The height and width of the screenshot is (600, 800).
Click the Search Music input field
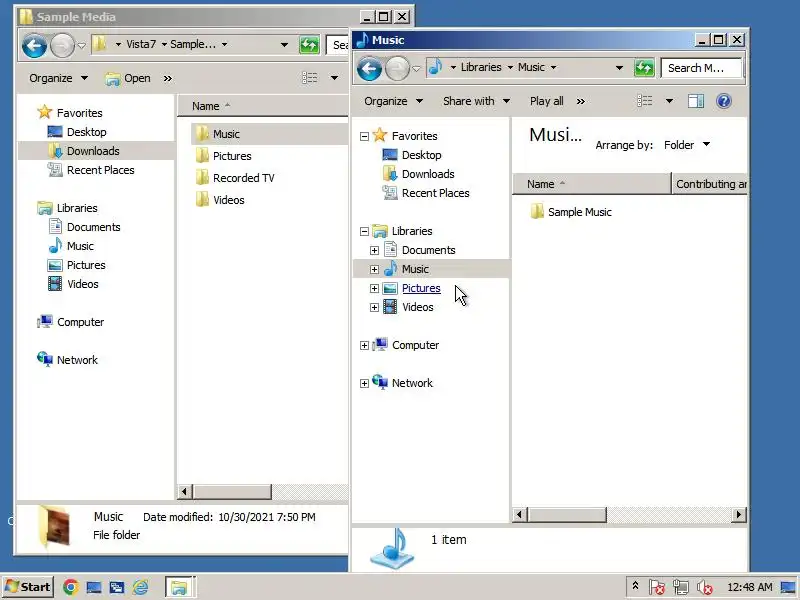click(702, 68)
